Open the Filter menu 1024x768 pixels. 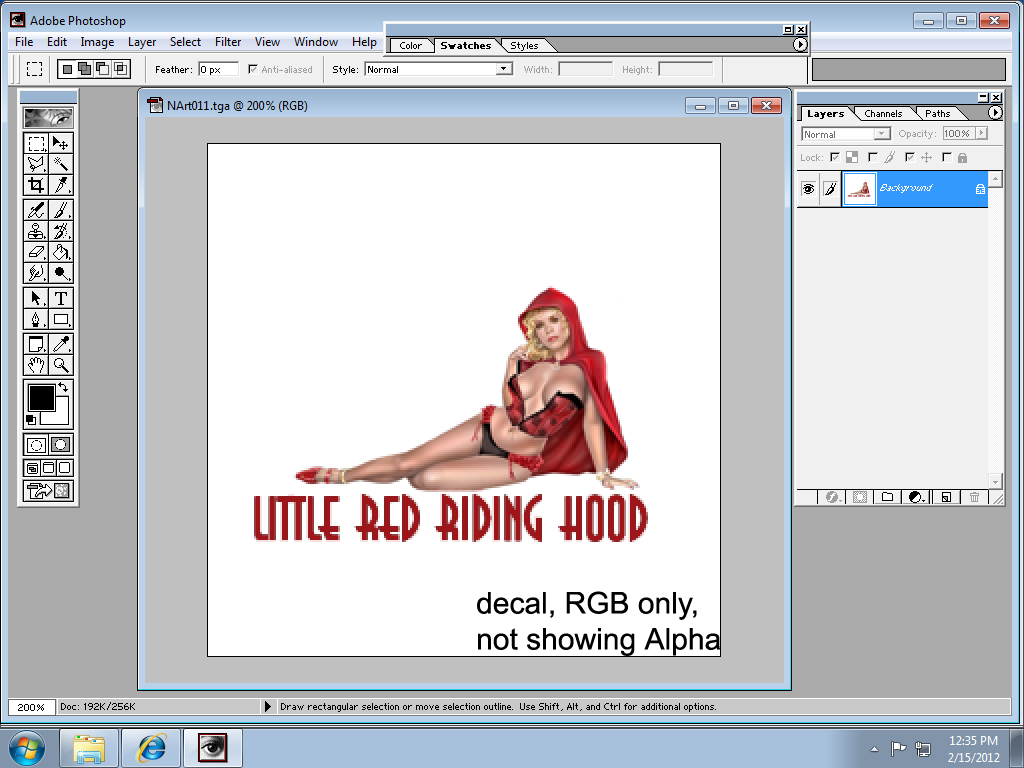228,42
